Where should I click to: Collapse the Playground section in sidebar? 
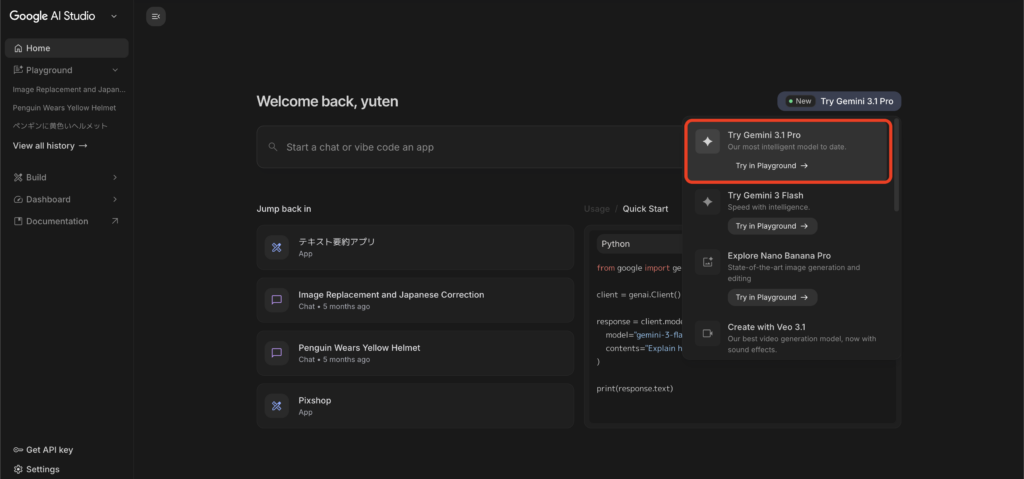115,70
